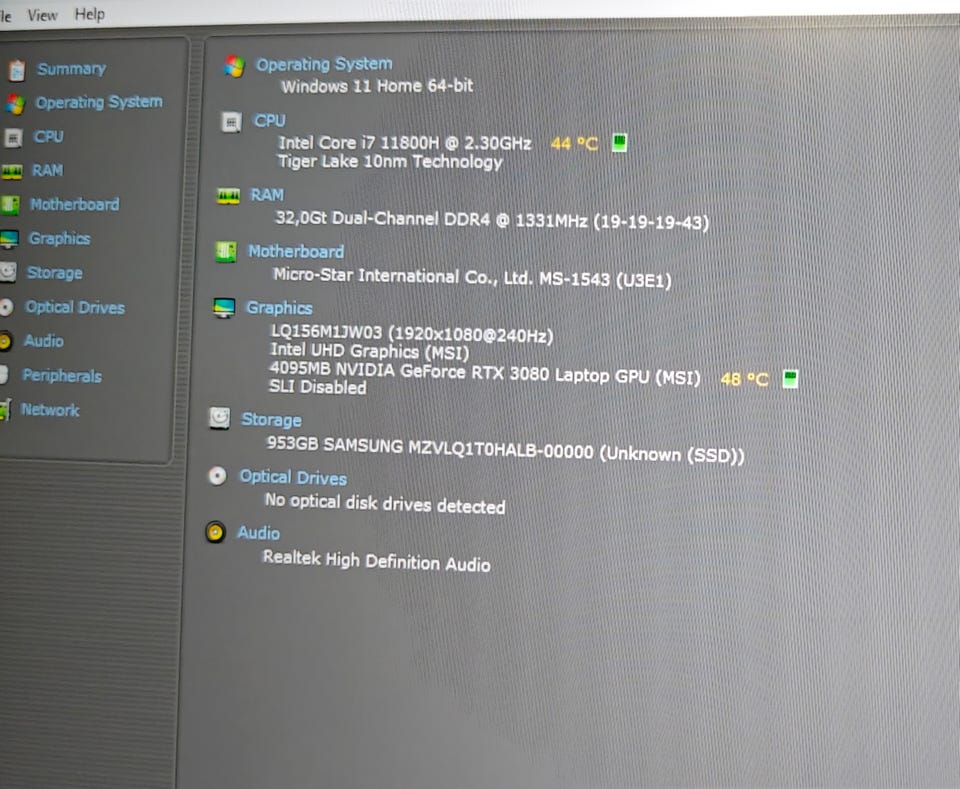Open Optical Drives in the sidebar
Viewport: 960px width, 789px height.
click(75, 307)
